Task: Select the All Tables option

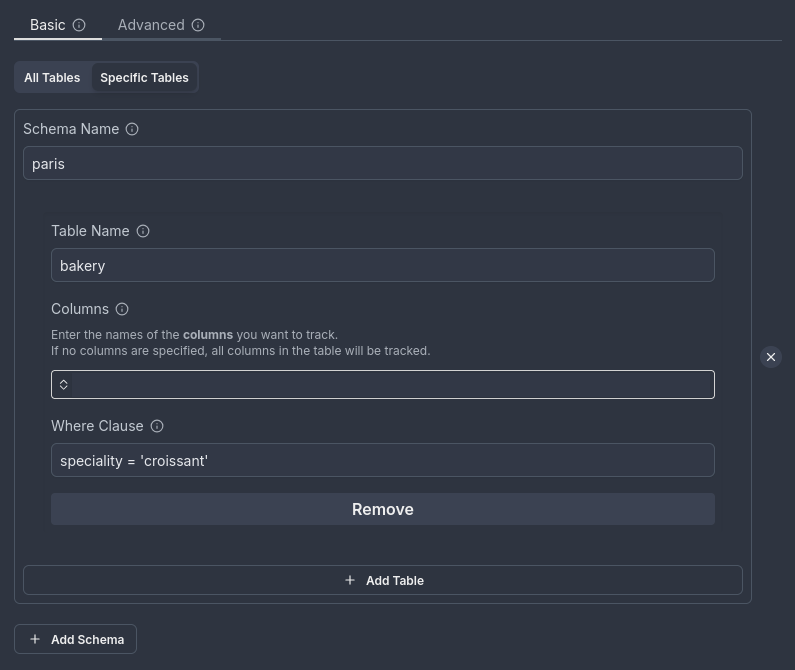Action: [52, 77]
